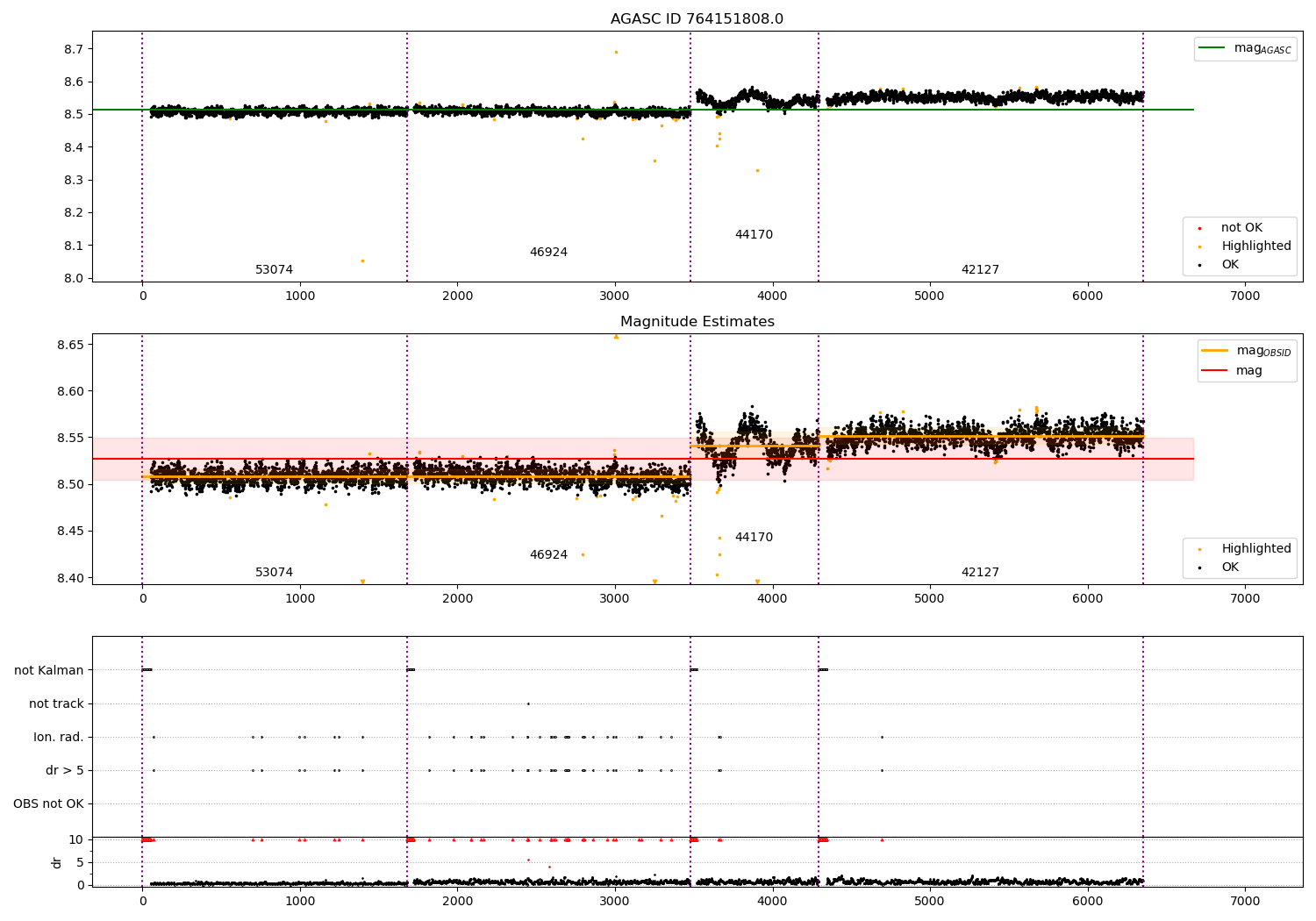Click the 3000 x-tick under the bottom plot
The height and width of the screenshot is (921, 1316).
click(615, 902)
